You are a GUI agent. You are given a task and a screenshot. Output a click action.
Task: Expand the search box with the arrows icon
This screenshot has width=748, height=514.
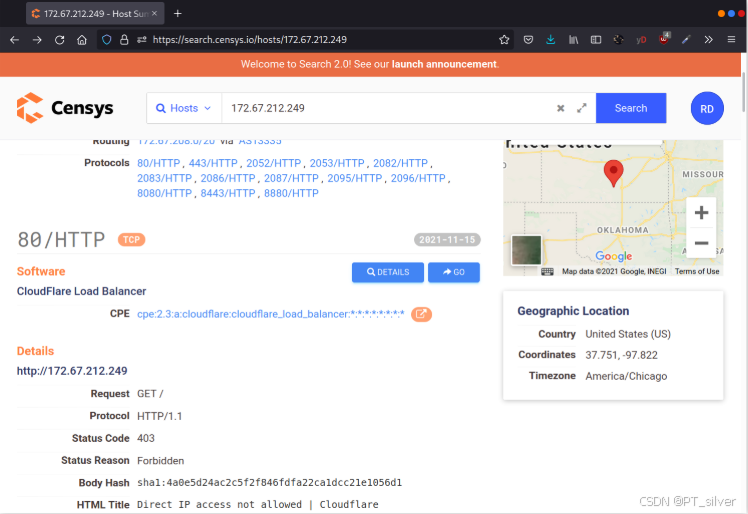[x=582, y=108]
